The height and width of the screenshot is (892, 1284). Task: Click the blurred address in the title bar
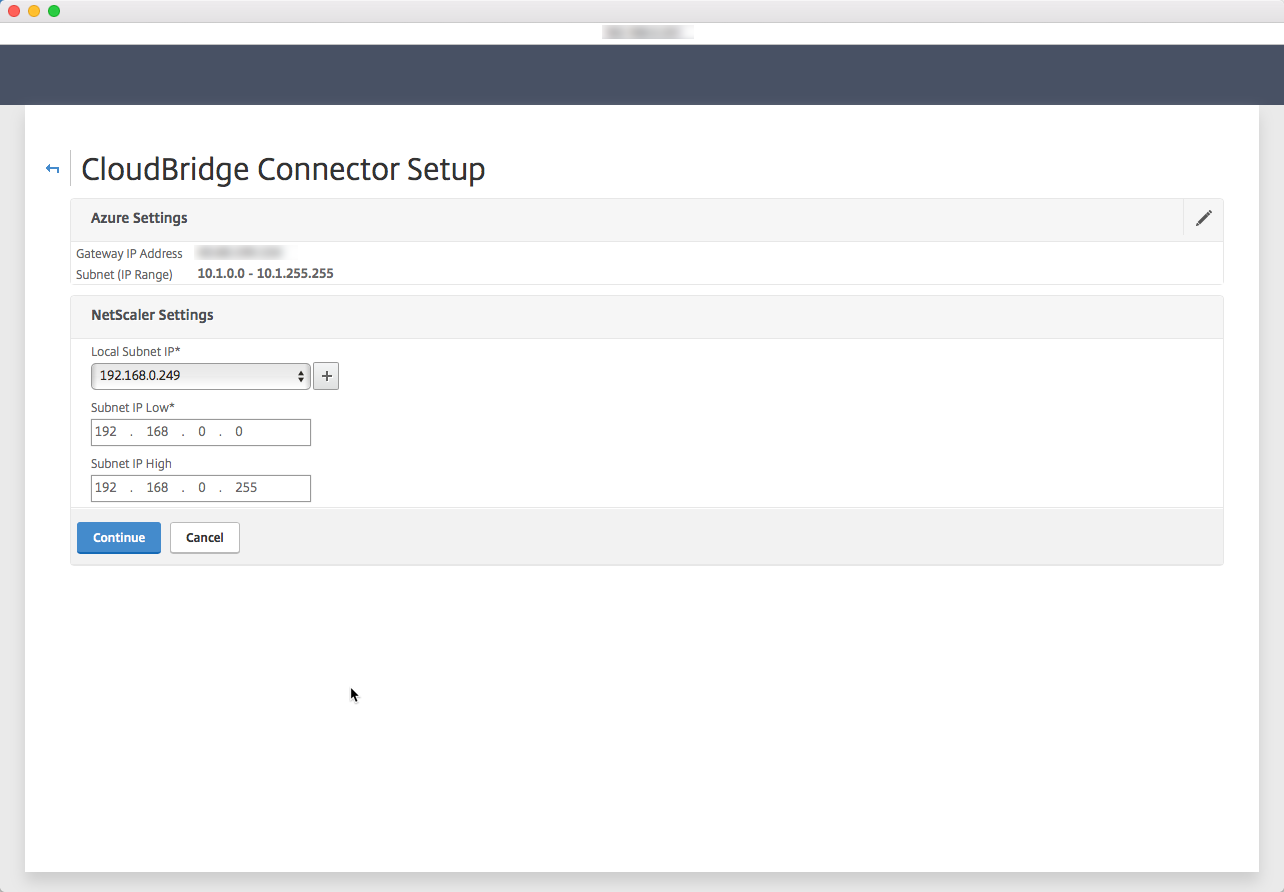point(647,32)
